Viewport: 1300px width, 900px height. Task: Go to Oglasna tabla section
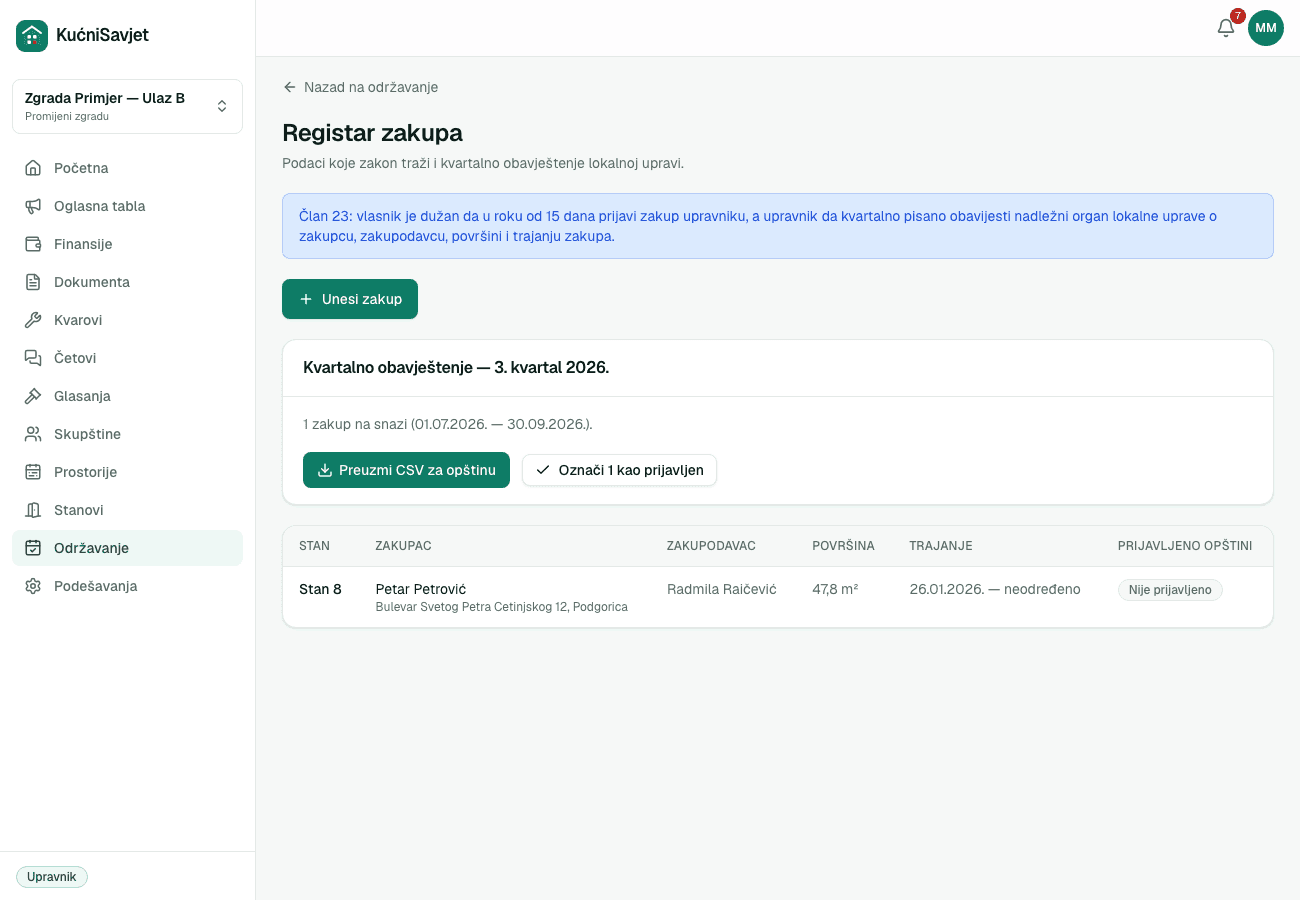tap(127, 206)
